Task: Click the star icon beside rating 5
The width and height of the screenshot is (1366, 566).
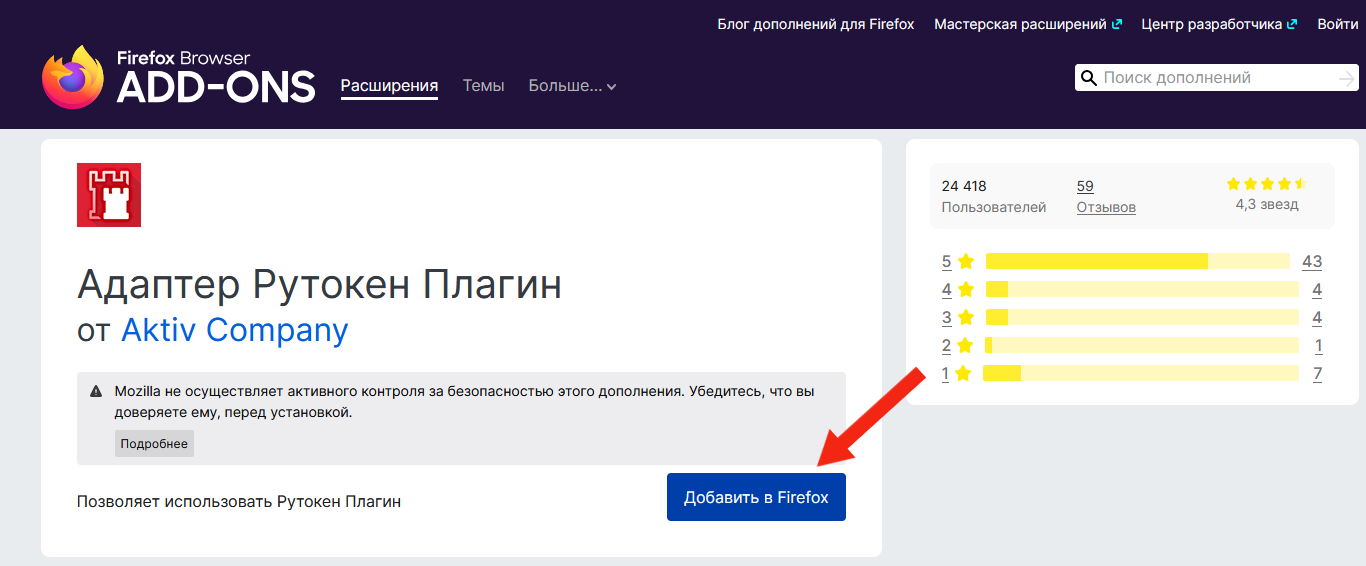Action: (965, 261)
